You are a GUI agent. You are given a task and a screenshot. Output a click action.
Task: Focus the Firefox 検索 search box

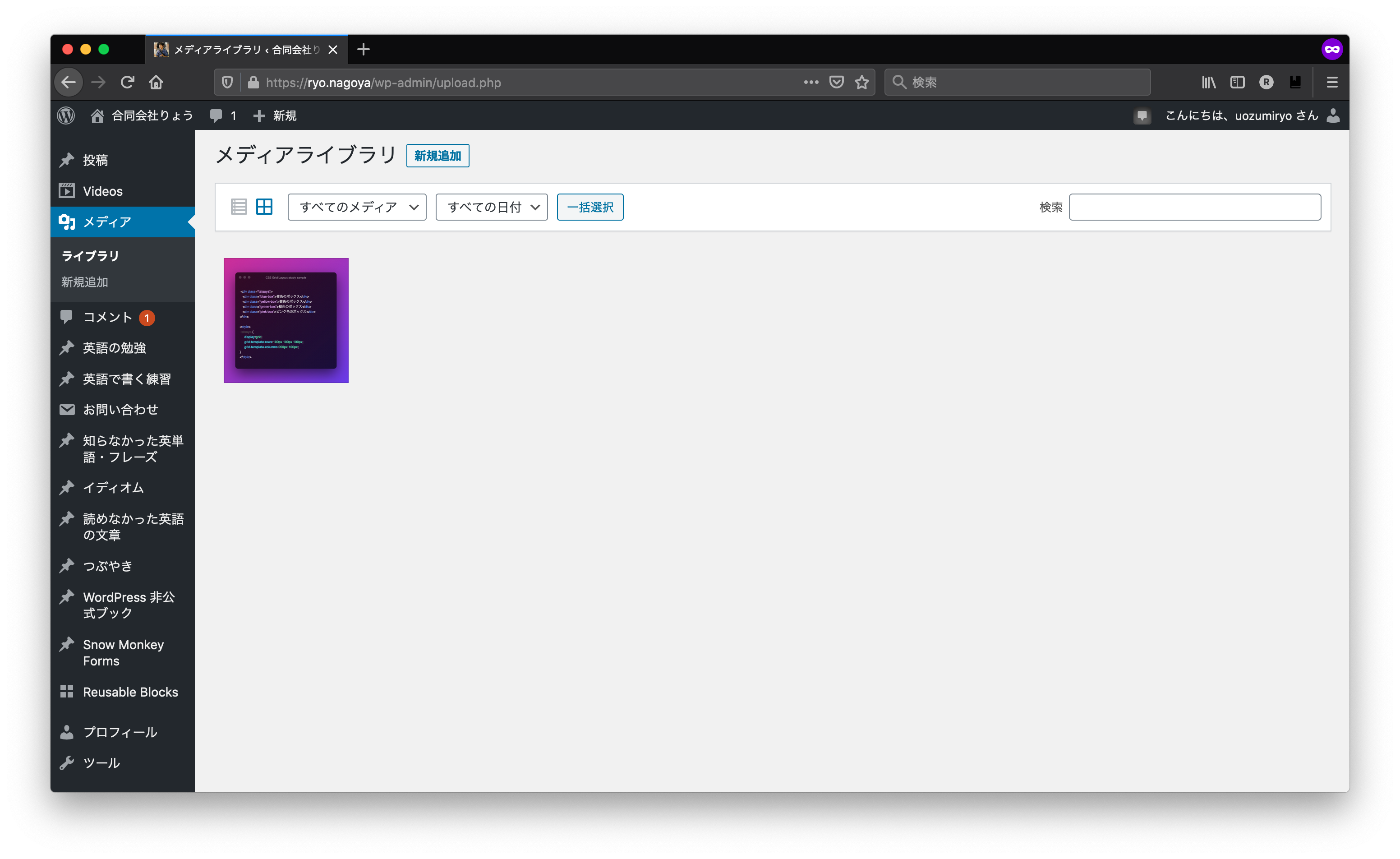(x=1017, y=83)
